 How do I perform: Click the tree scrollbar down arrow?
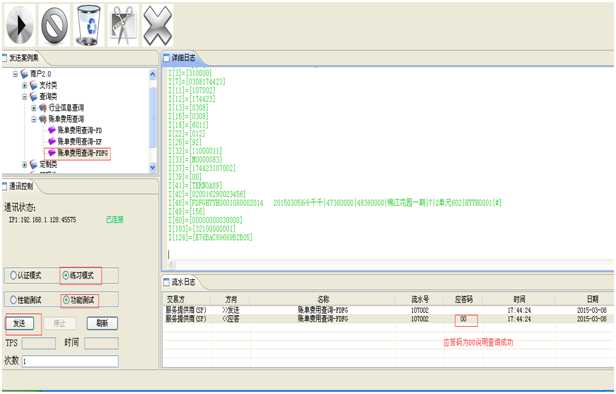click(x=153, y=167)
